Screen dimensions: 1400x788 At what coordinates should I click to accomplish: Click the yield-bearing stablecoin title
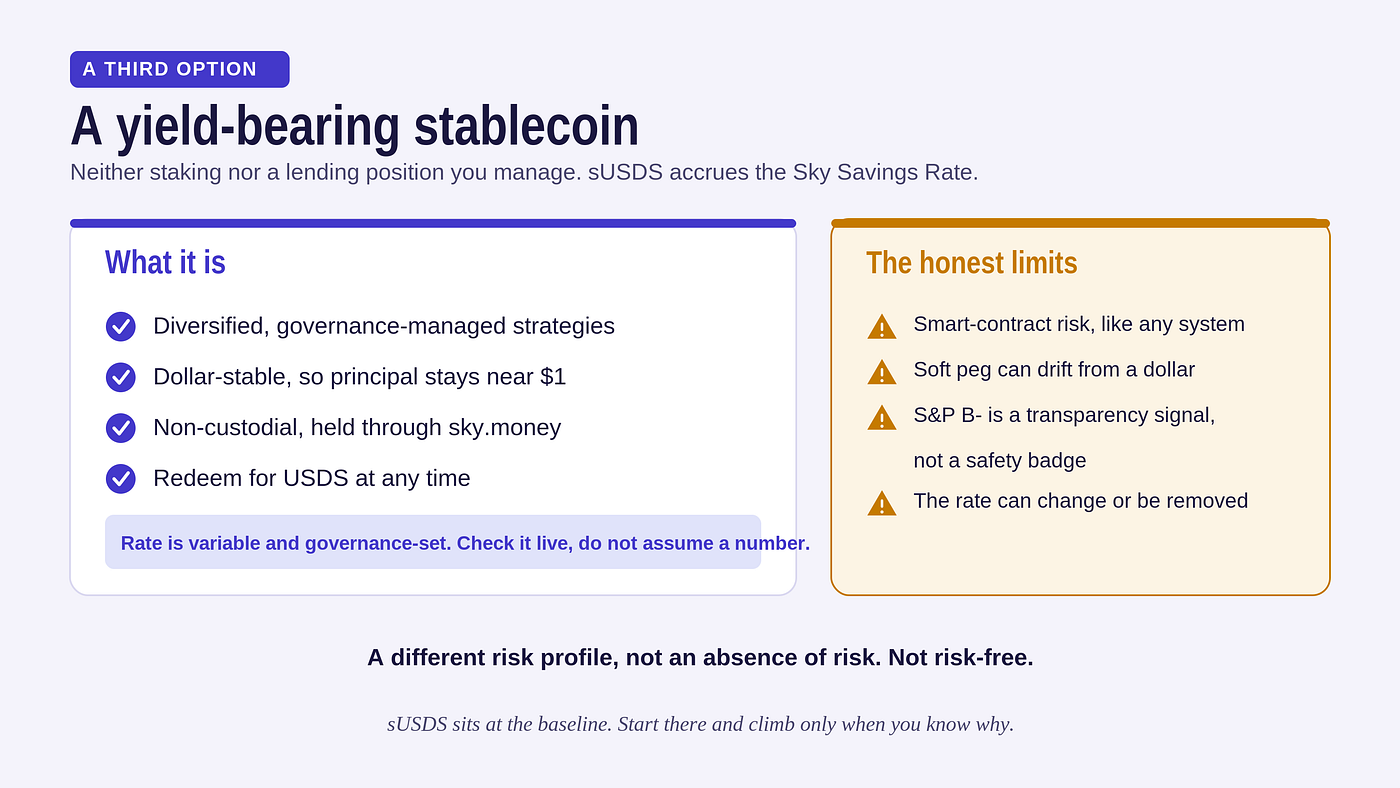tap(354, 126)
